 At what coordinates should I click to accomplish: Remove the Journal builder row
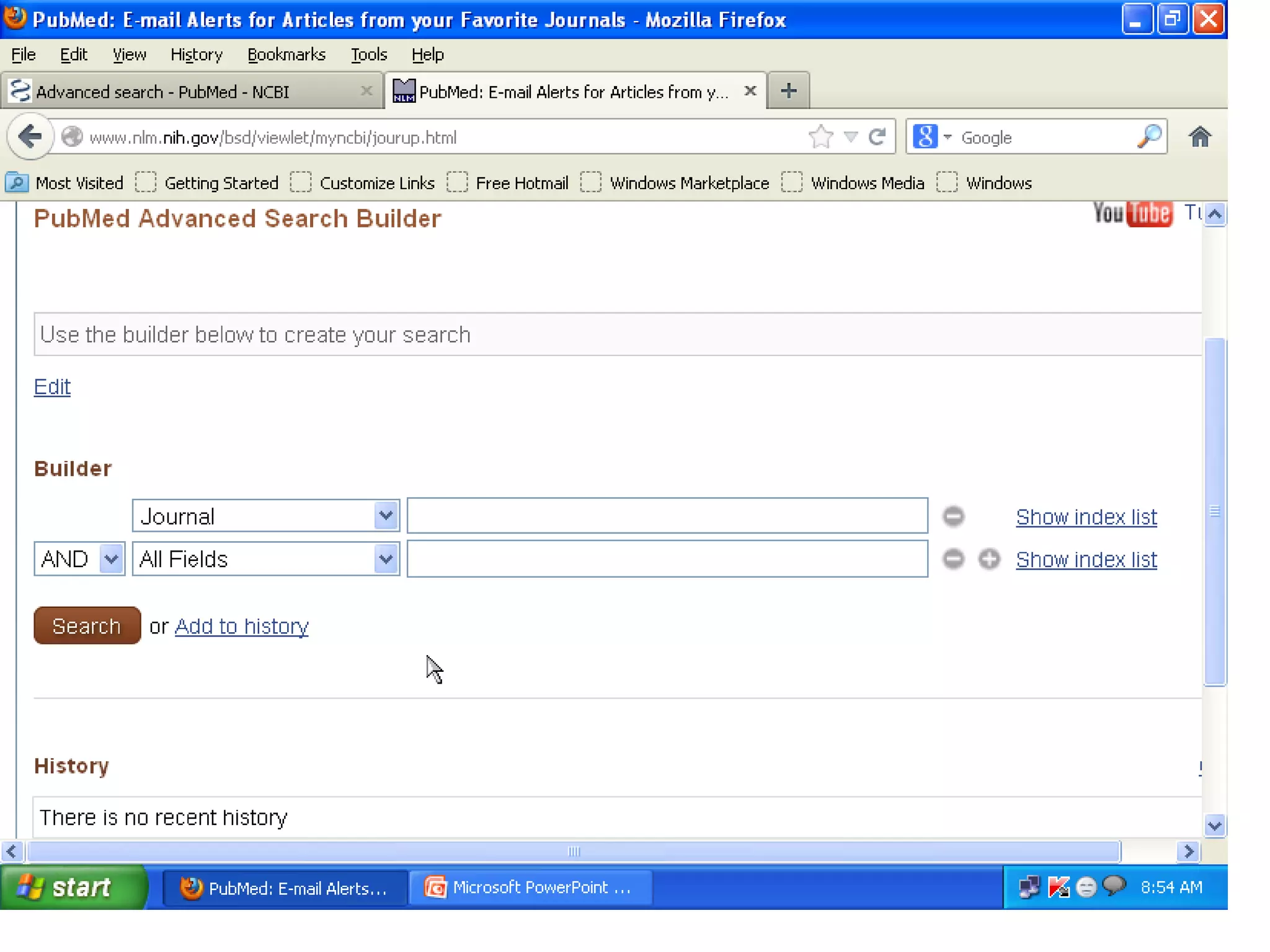953,516
